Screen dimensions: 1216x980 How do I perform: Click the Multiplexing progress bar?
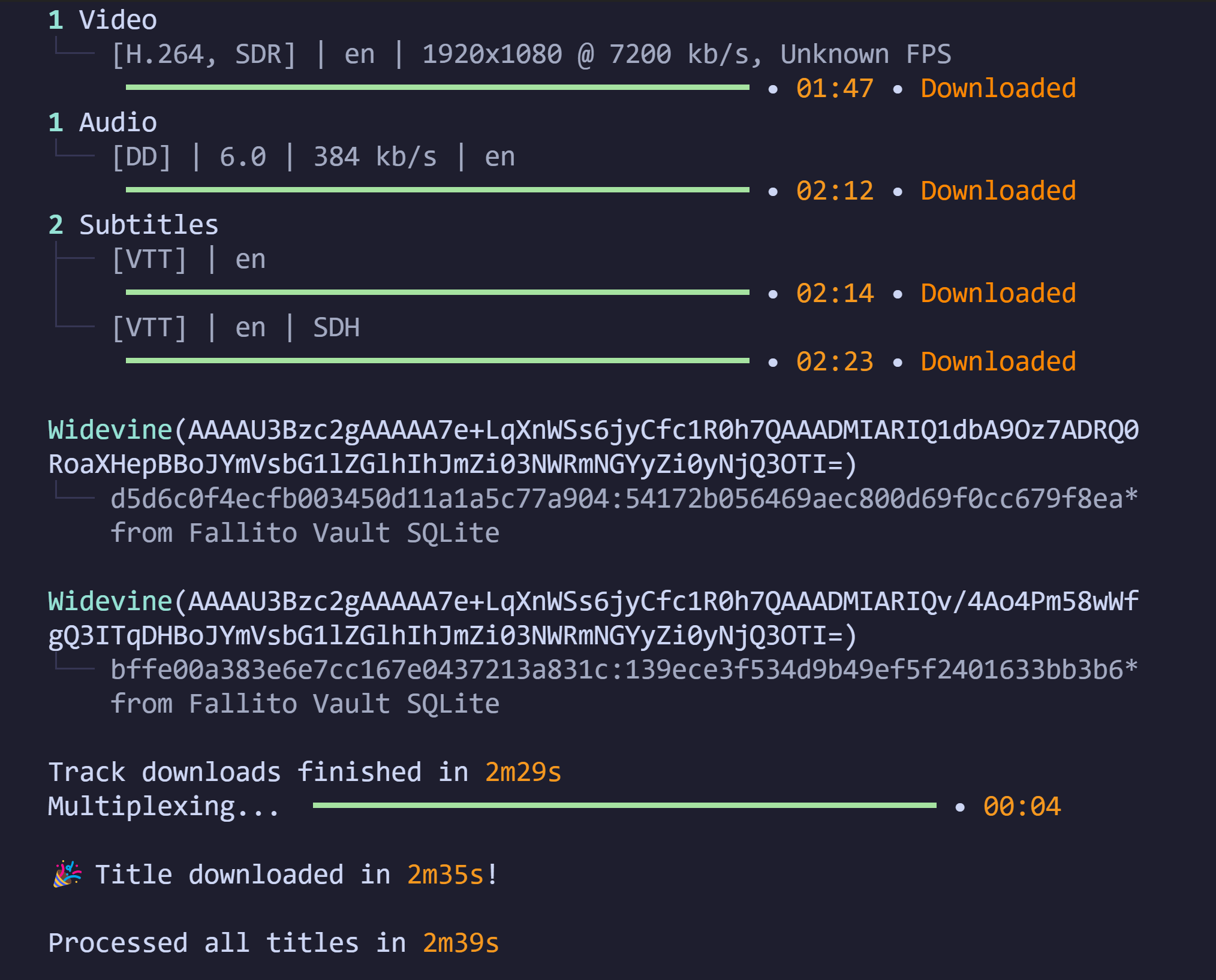coord(624,806)
